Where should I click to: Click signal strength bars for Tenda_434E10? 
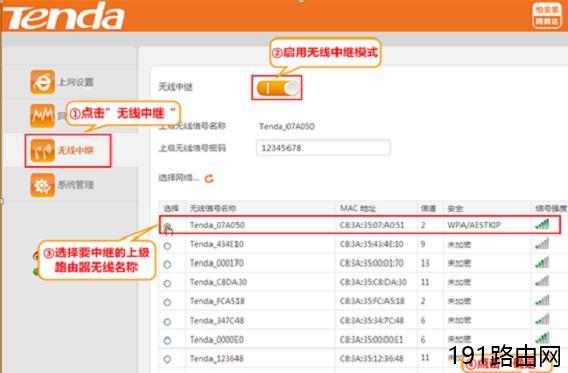(x=542, y=243)
